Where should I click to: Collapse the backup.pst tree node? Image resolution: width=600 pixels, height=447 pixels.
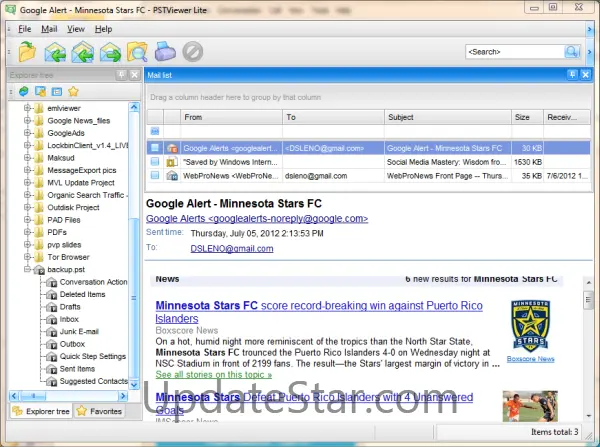point(26,270)
